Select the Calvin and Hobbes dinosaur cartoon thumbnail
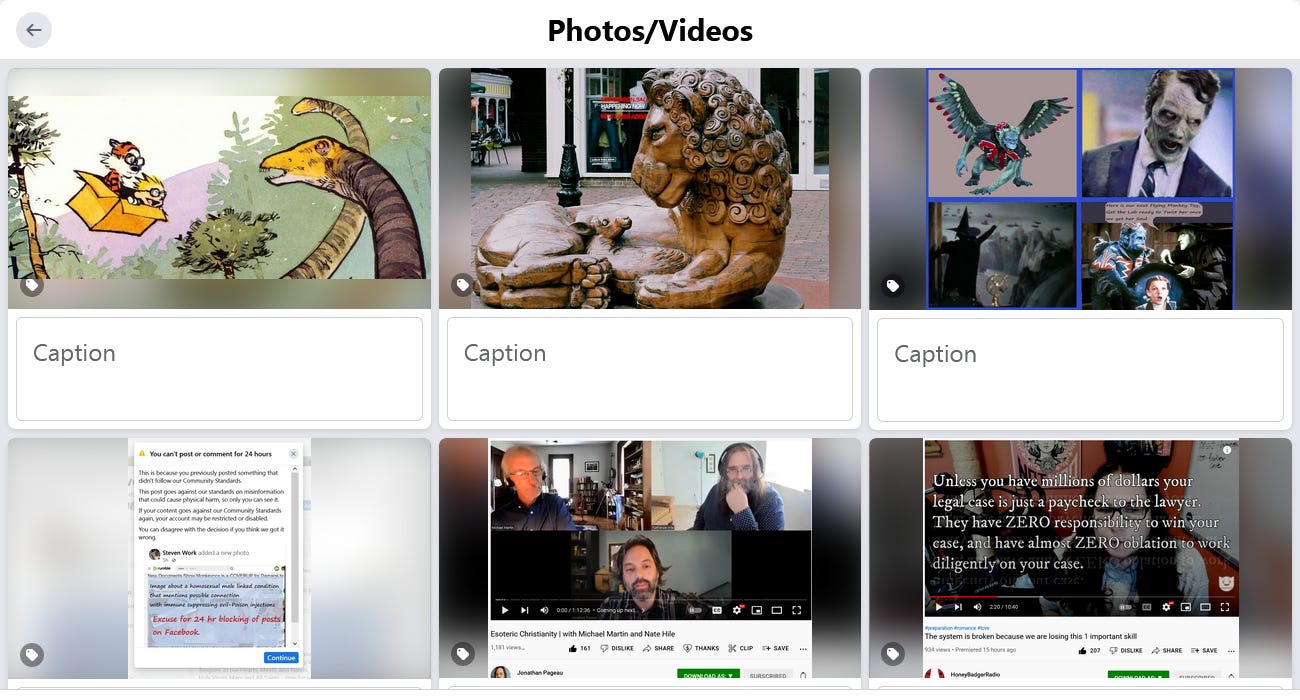The width and height of the screenshot is (1300, 700). 219,188
